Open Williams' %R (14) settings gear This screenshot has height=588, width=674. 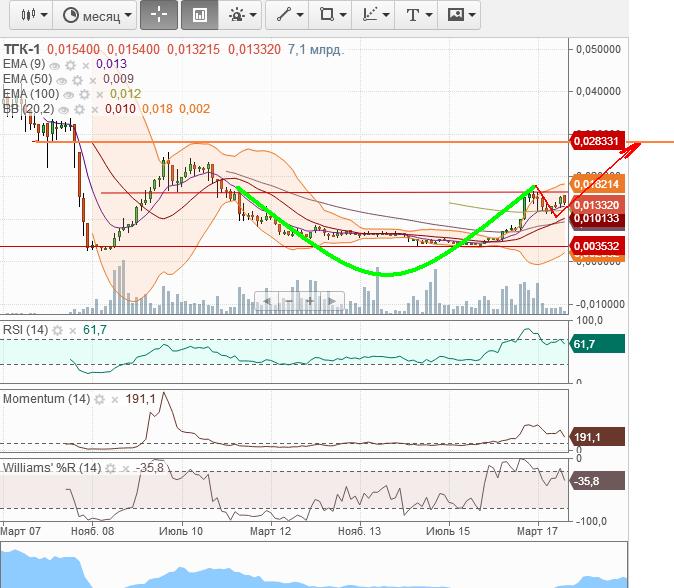click(110, 468)
